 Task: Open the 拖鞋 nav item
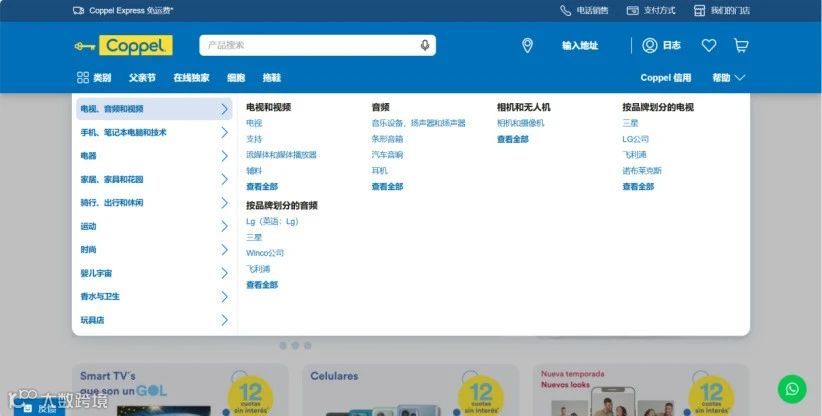[272, 78]
